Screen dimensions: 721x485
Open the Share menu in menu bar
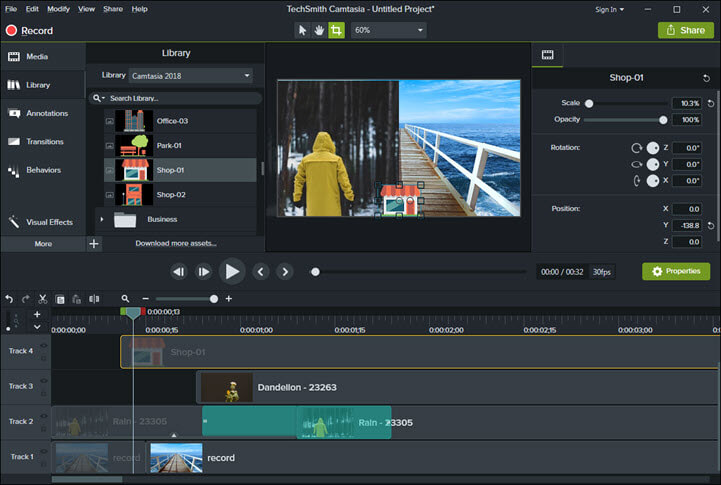coord(113,9)
